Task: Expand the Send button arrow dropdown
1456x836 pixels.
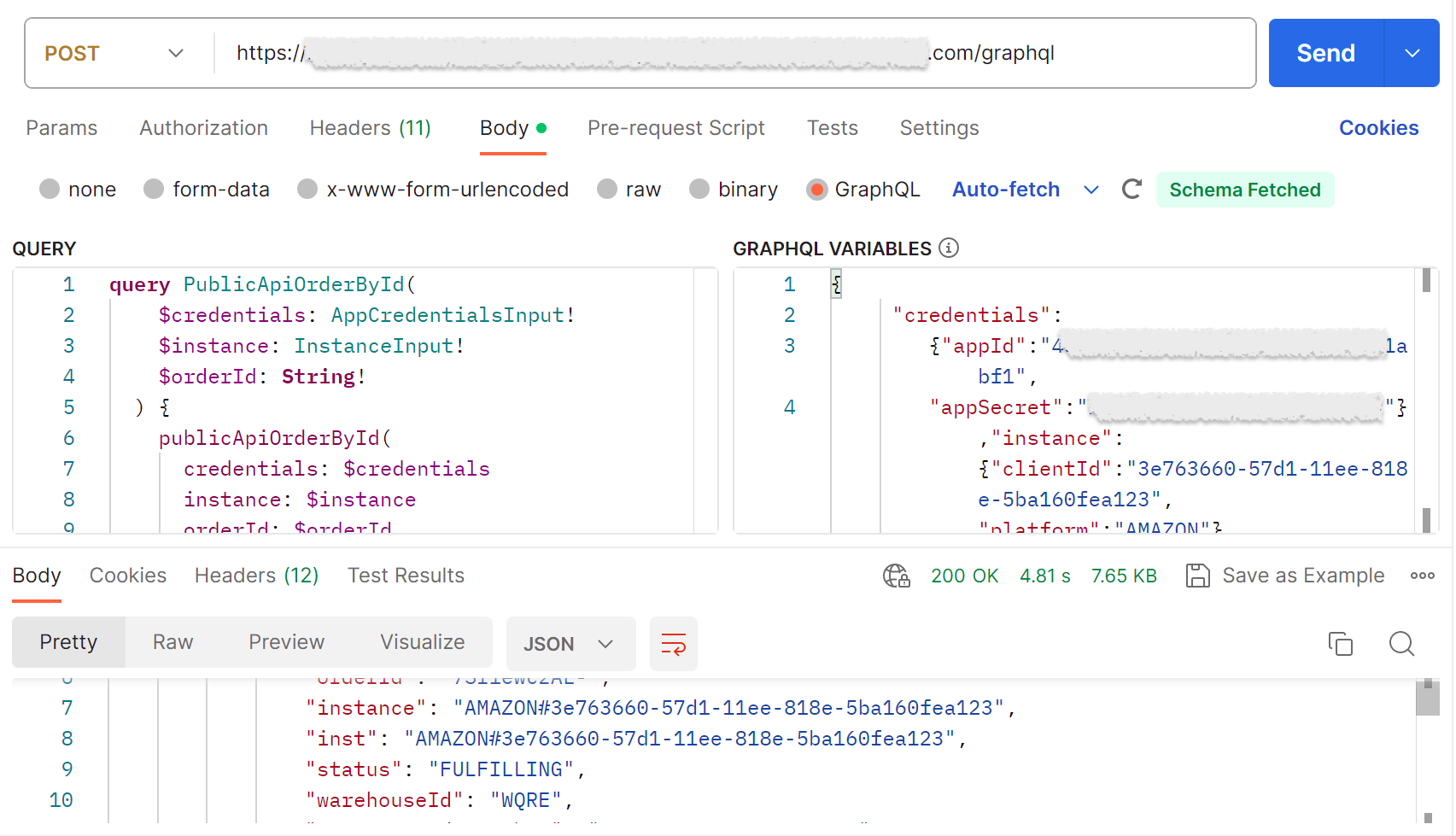Action: (x=1412, y=53)
